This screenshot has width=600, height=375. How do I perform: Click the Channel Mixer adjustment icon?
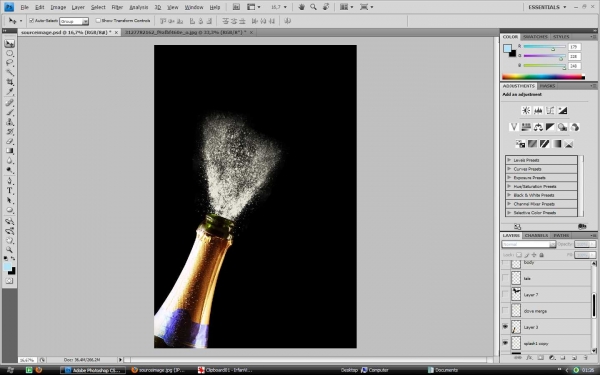tap(575, 127)
